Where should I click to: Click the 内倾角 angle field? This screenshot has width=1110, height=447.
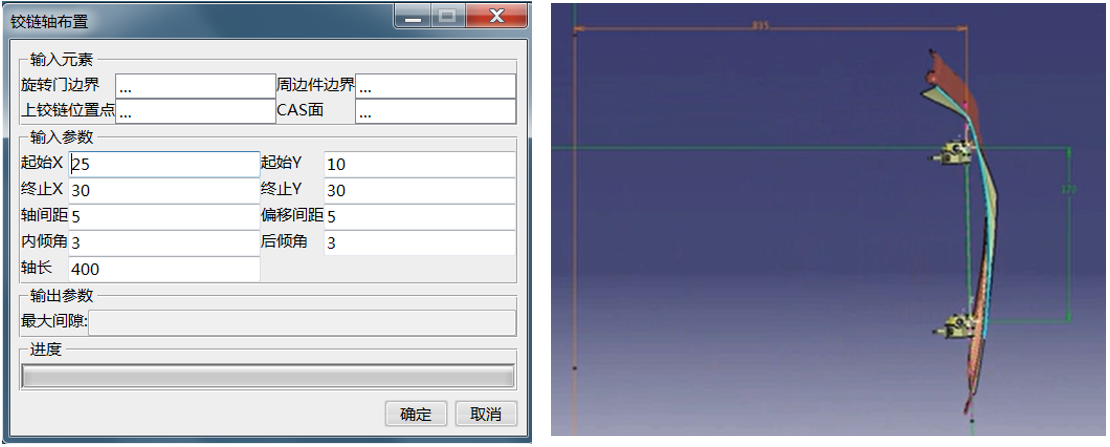(164, 242)
